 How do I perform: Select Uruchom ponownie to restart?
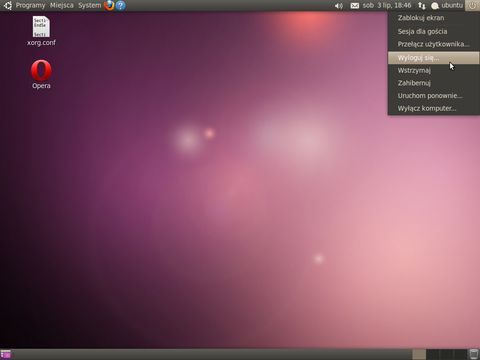[434, 96]
